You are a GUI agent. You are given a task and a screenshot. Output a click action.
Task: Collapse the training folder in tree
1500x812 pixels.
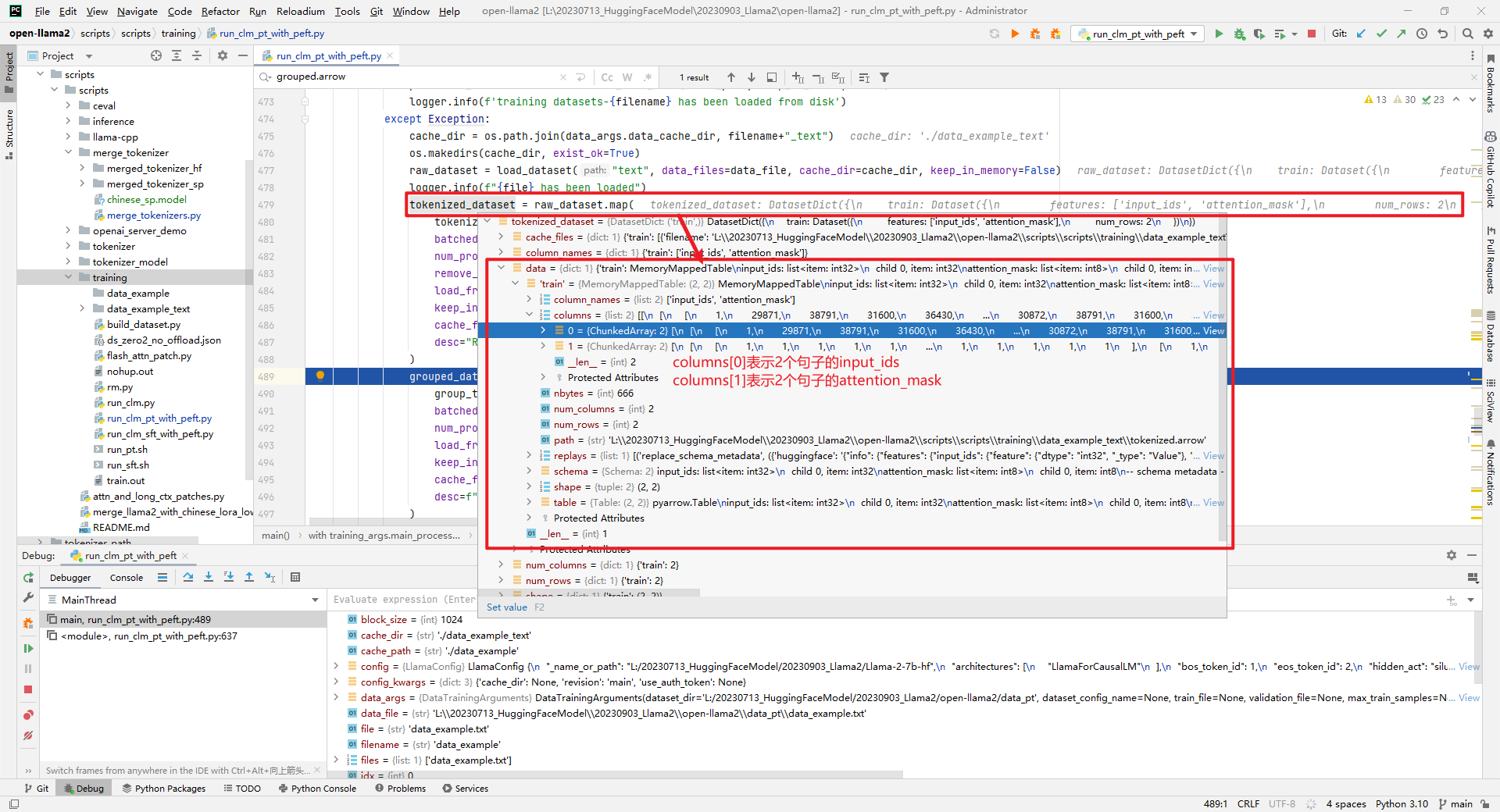[x=69, y=277]
